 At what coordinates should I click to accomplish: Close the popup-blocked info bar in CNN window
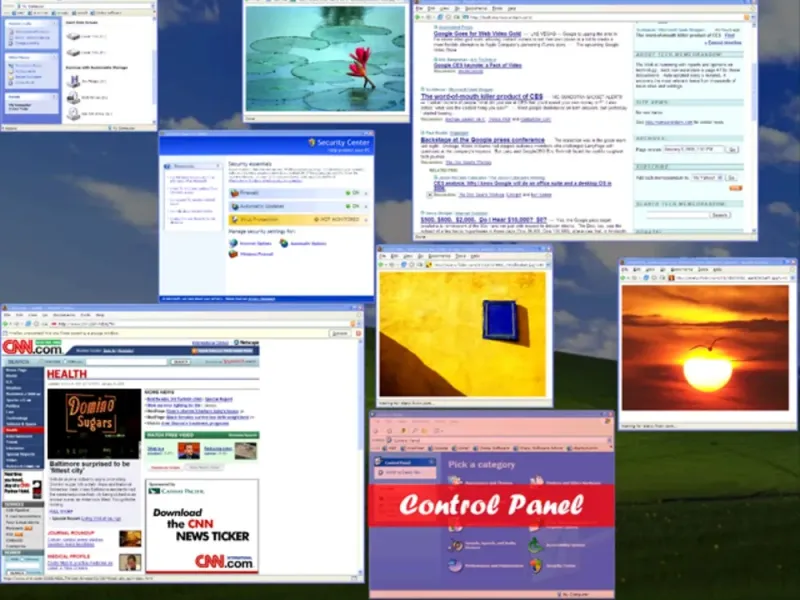[358, 333]
